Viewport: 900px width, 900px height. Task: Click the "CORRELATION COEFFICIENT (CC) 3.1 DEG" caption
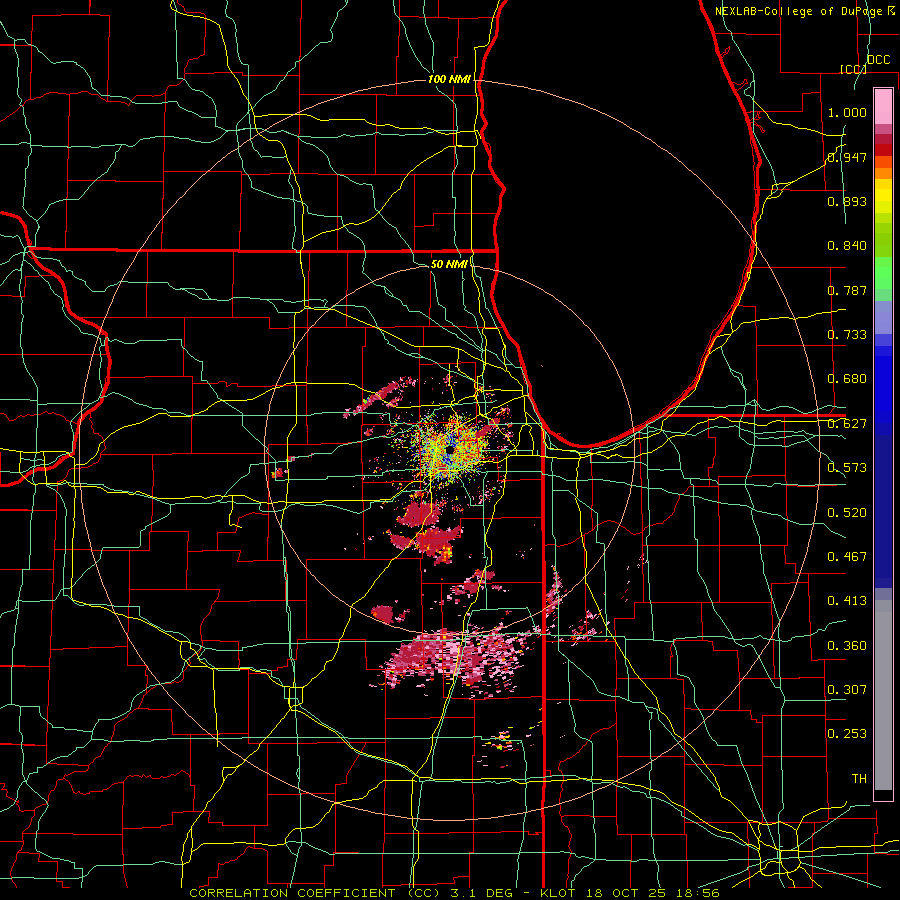click(x=352, y=893)
